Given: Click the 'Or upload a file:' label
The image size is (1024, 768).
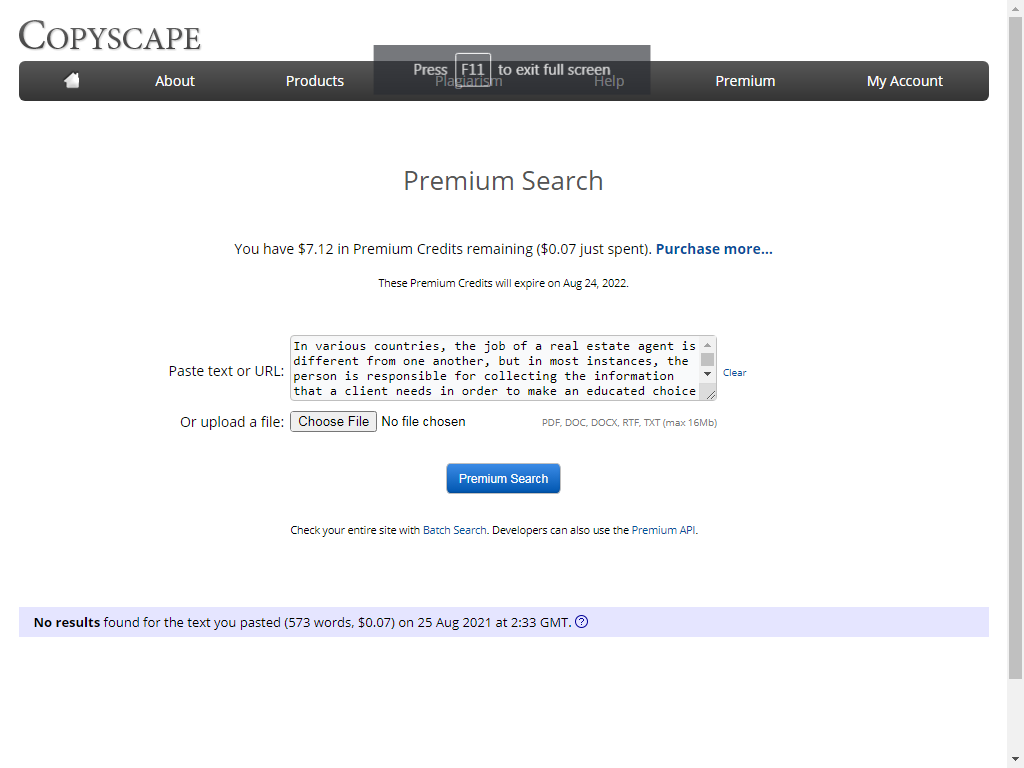Looking at the screenshot, I should tap(232, 423).
